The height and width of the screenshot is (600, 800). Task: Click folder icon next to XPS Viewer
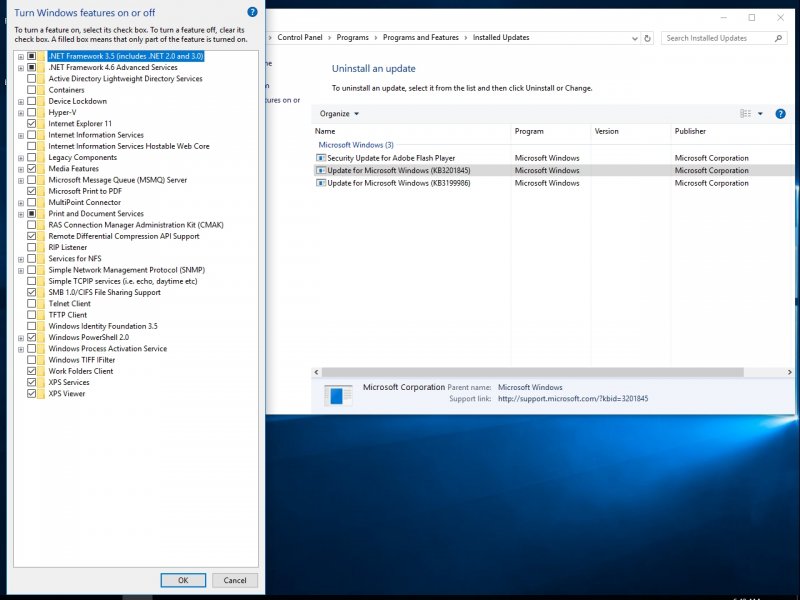(x=41, y=393)
